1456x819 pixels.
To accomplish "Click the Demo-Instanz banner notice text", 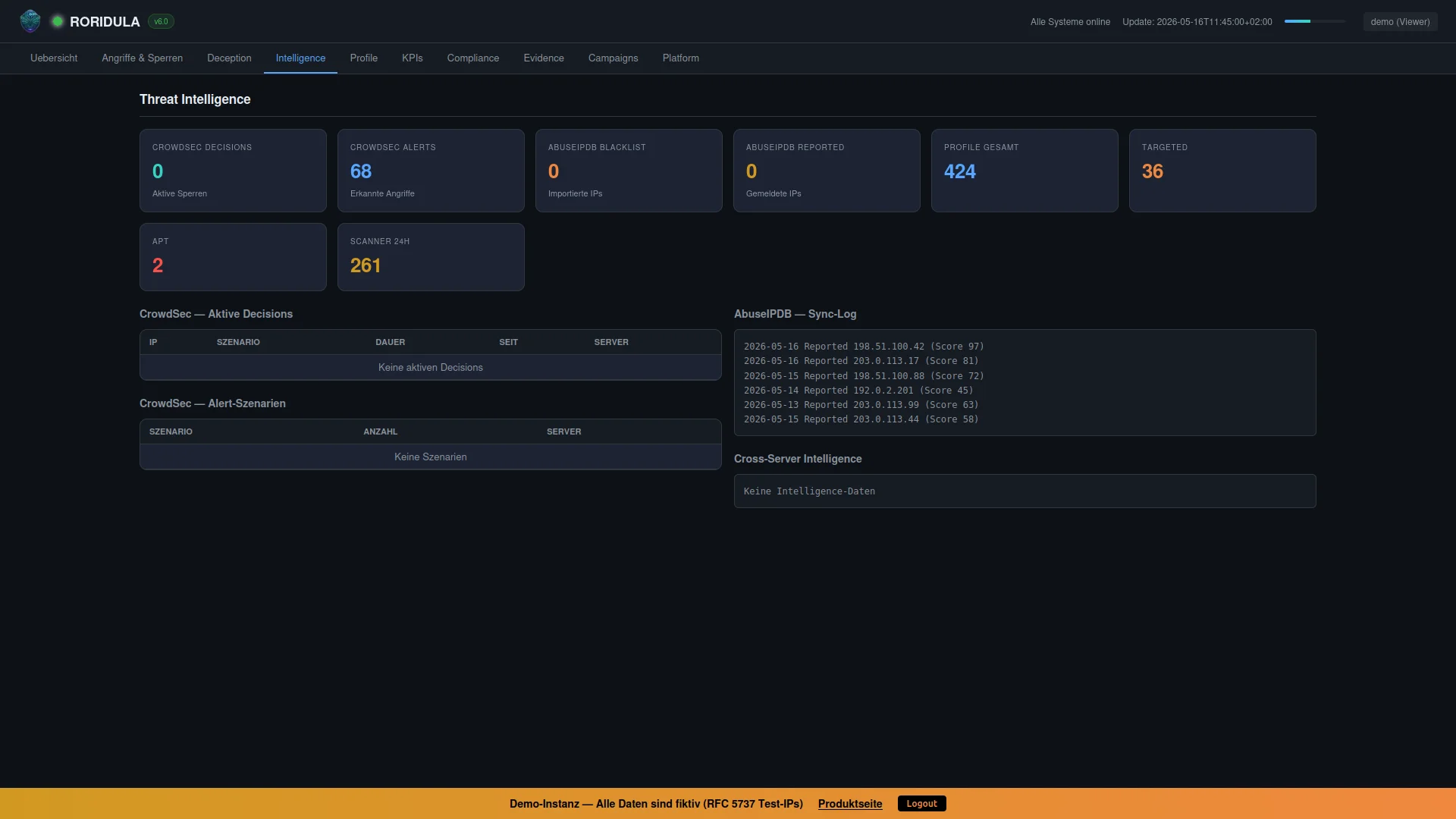I will pyautogui.click(x=656, y=804).
